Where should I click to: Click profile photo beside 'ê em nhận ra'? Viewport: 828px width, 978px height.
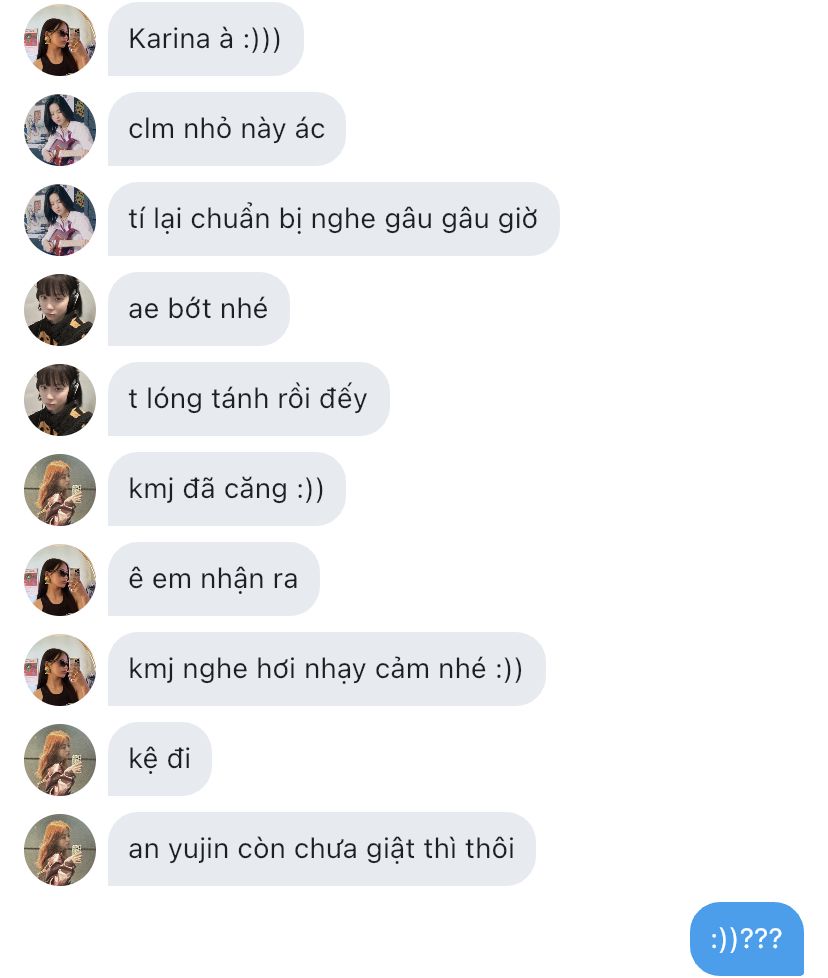[60, 580]
